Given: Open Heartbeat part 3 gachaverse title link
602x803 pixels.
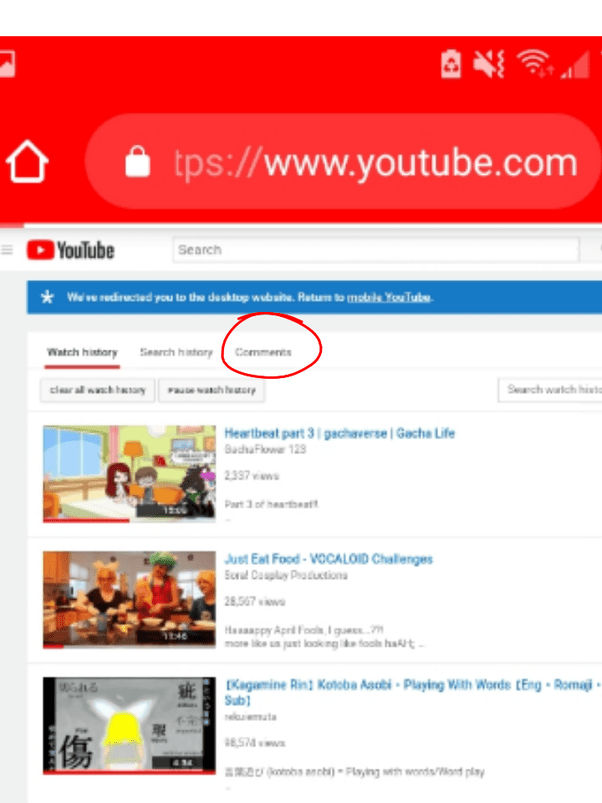Looking at the screenshot, I should [x=339, y=433].
